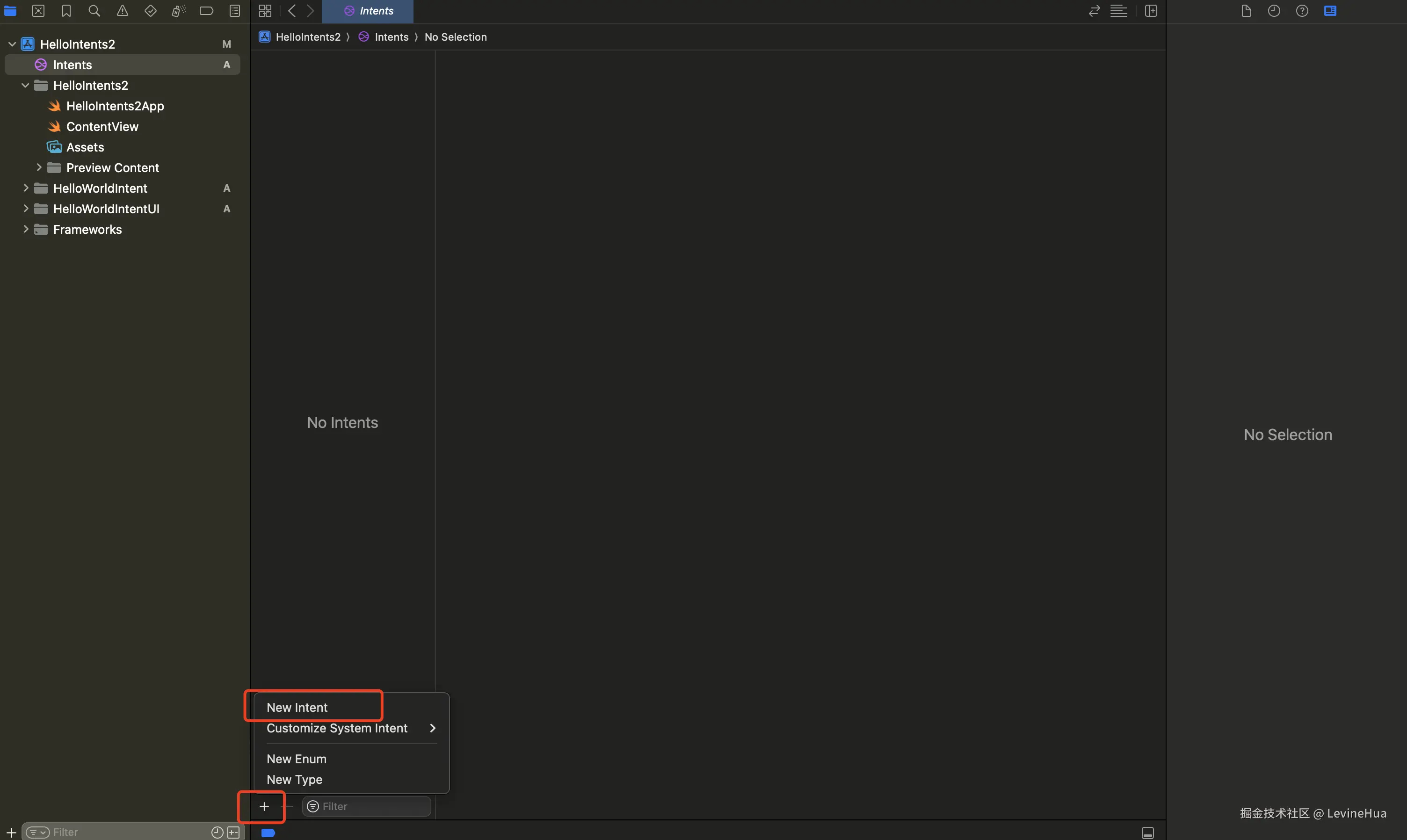Screen dimensions: 1407x840
Task: Choose New Intent from the menu
Action: pyautogui.click(x=297, y=707)
